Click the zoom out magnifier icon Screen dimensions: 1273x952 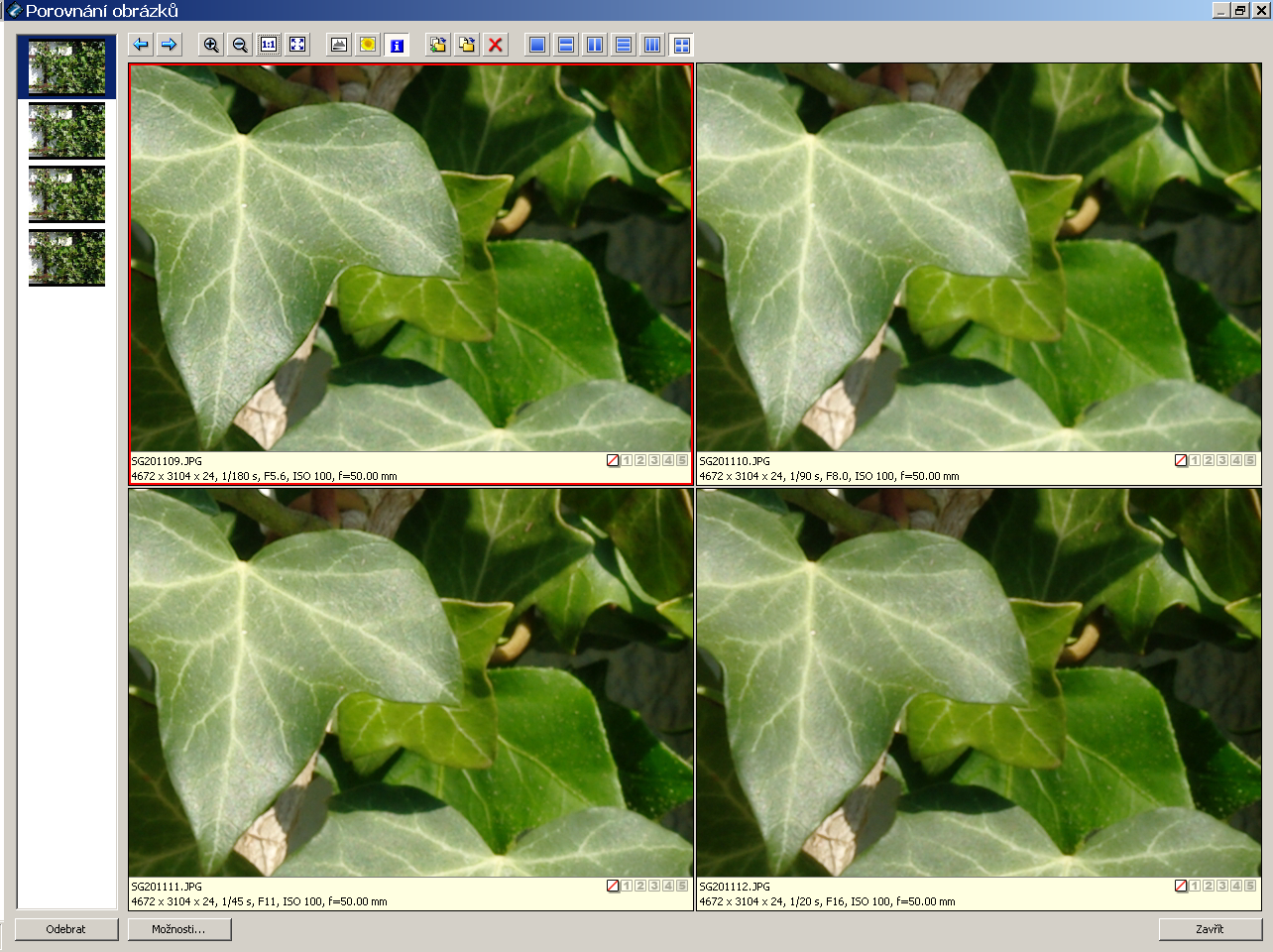(240, 45)
